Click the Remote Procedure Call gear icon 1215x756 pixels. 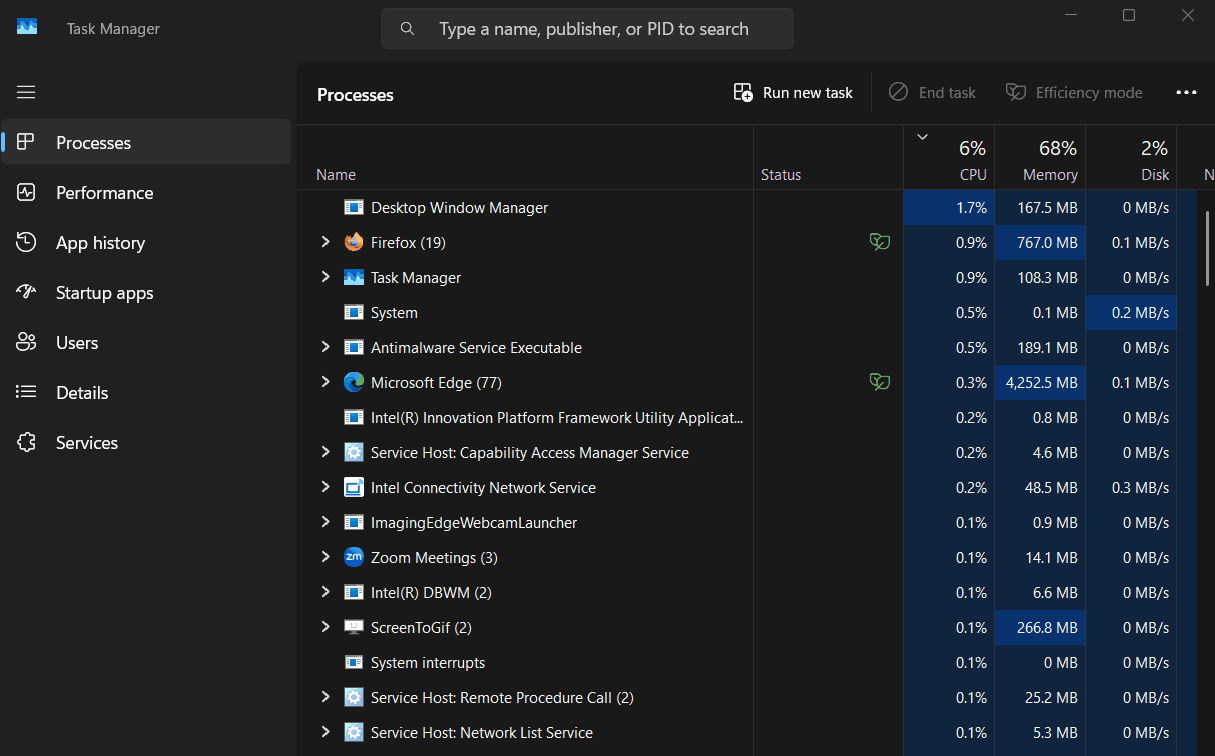point(354,697)
